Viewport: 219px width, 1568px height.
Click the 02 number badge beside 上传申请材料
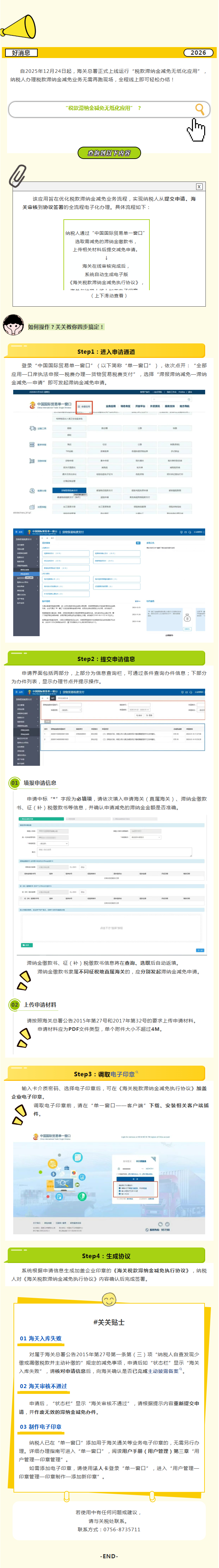click(x=14, y=1004)
